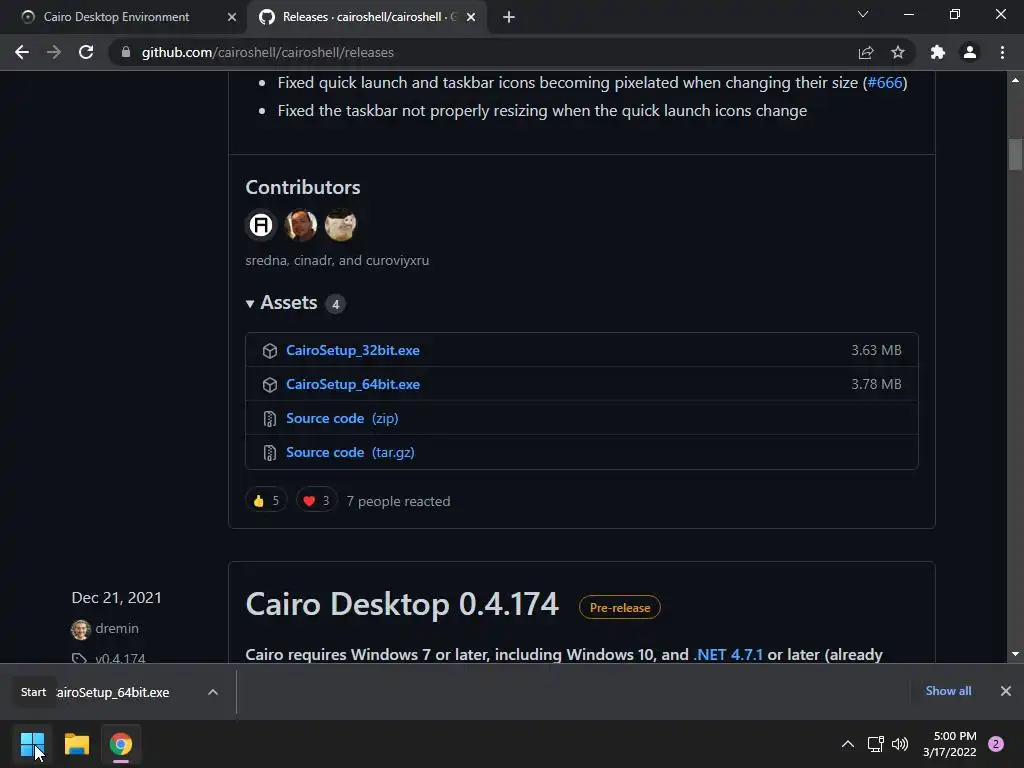The image size is (1024, 768).
Task: Open volume control tray icon
Action: point(900,744)
